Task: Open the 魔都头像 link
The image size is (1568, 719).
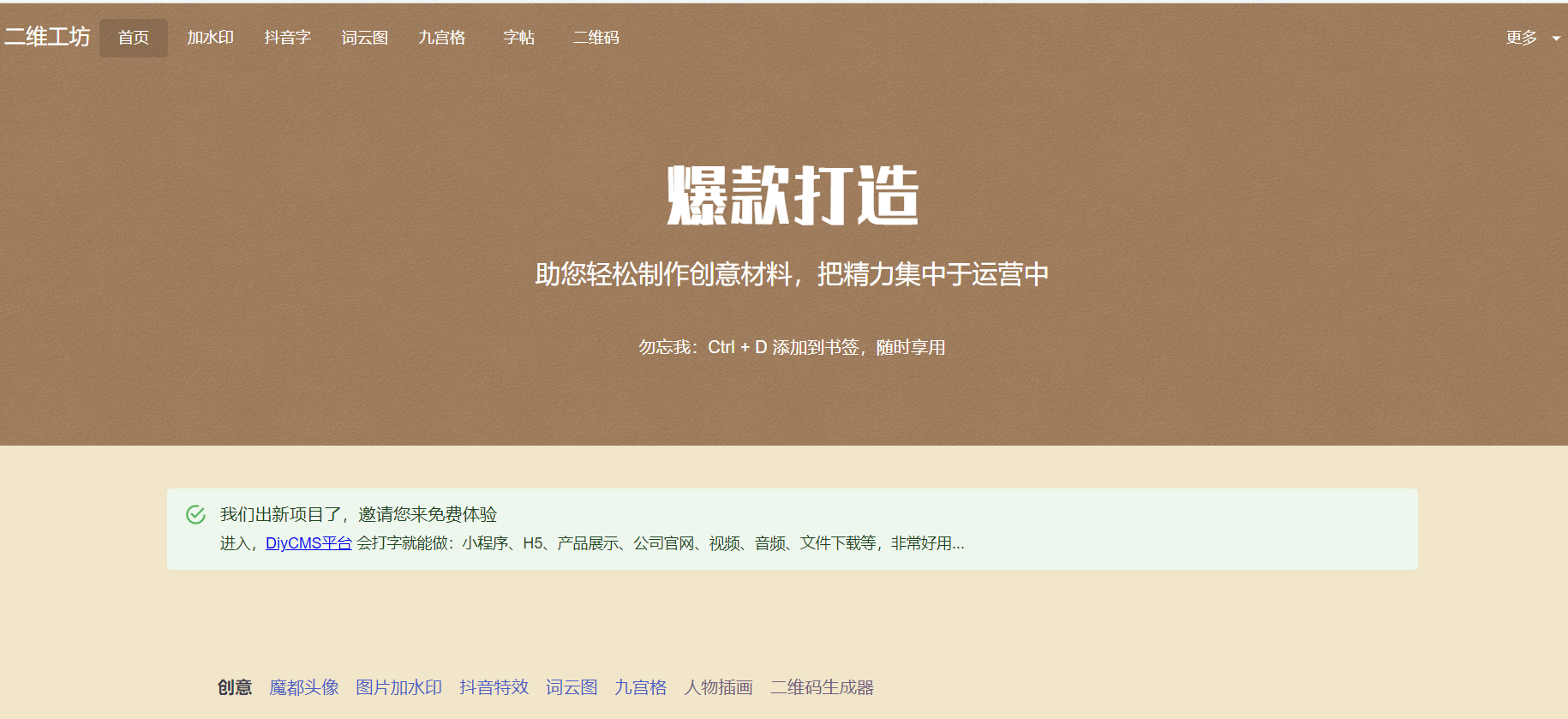Action: [303, 687]
